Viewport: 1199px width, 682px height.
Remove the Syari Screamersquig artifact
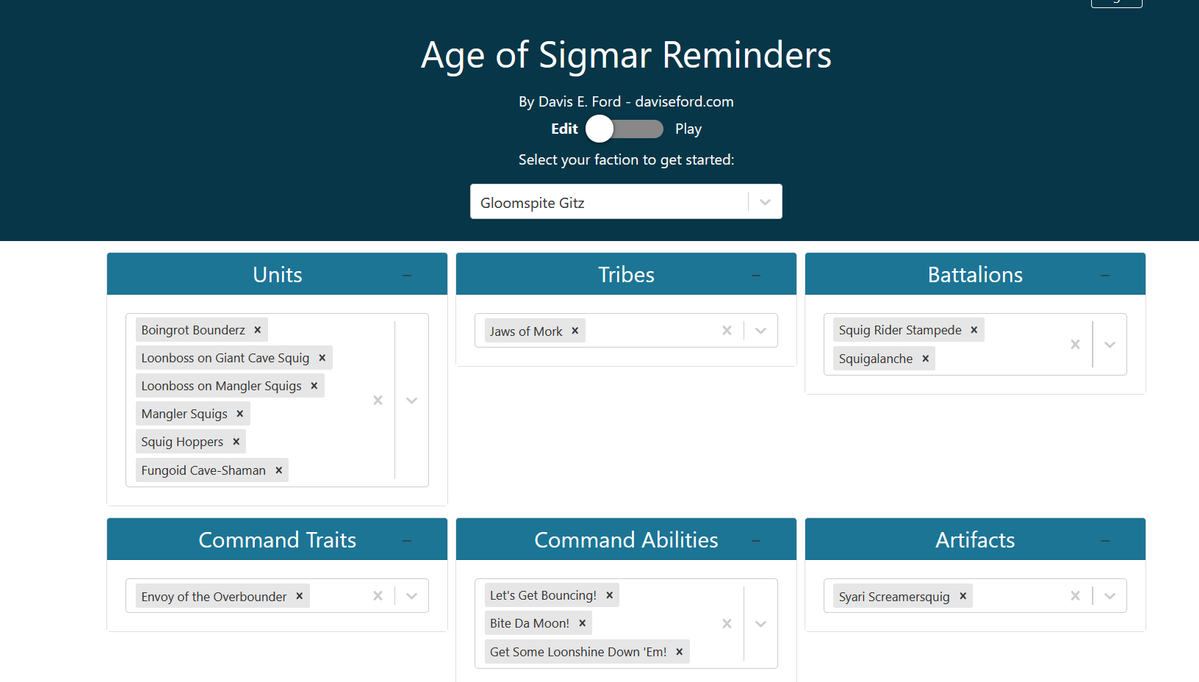pyautogui.click(x=962, y=595)
